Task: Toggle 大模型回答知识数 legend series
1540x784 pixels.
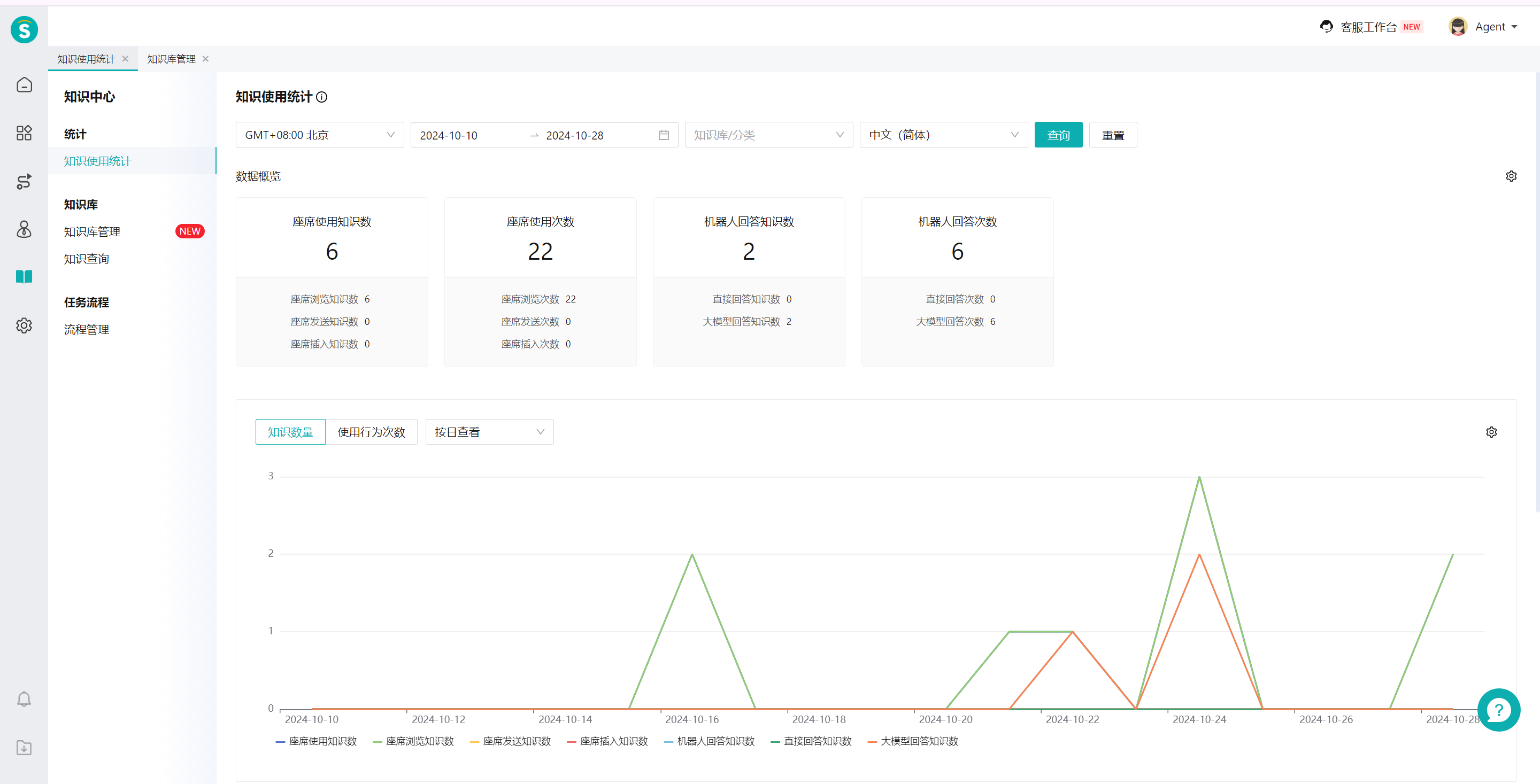Action: [912, 741]
